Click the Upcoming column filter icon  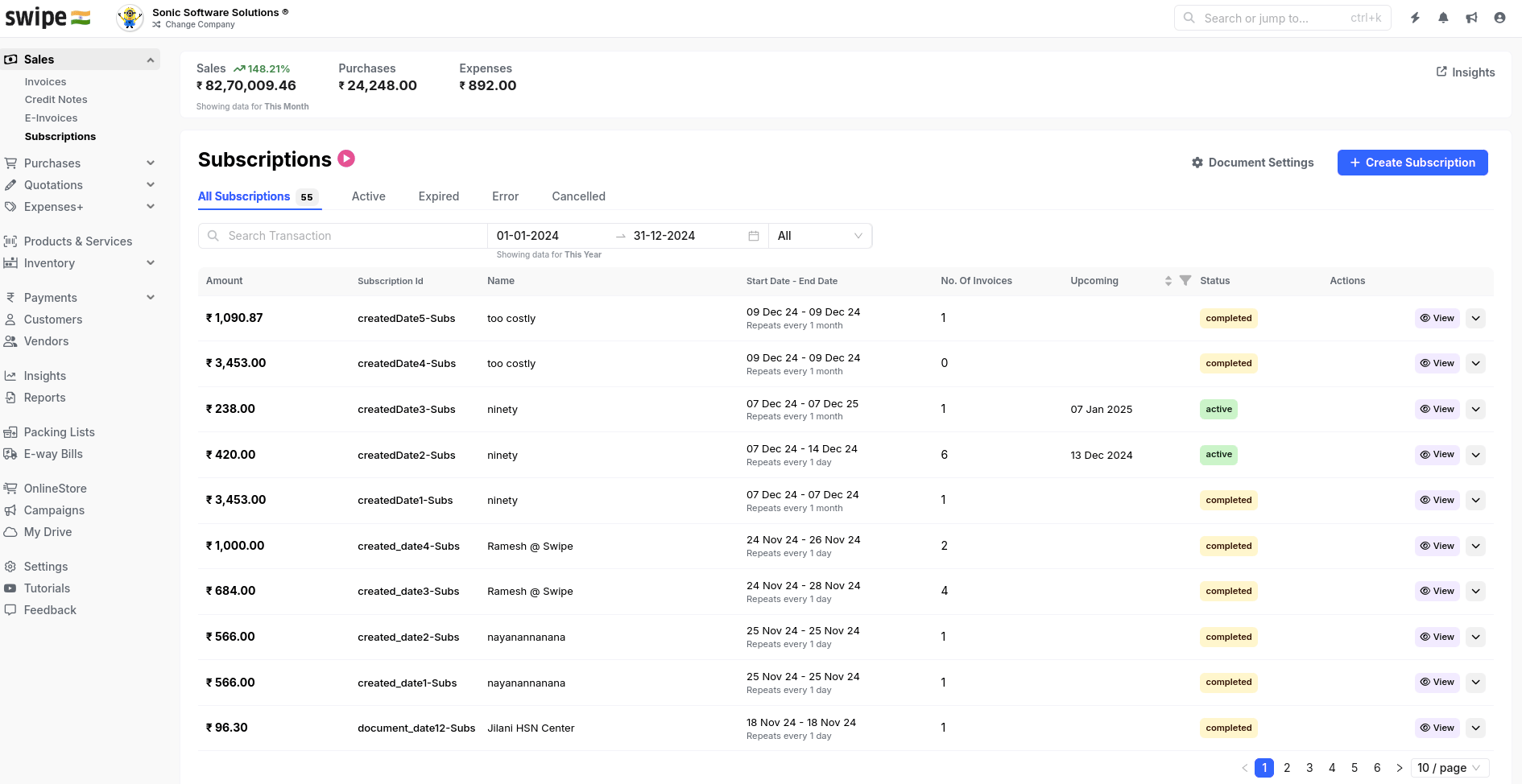pyautogui.click(x=1185, y=280)
